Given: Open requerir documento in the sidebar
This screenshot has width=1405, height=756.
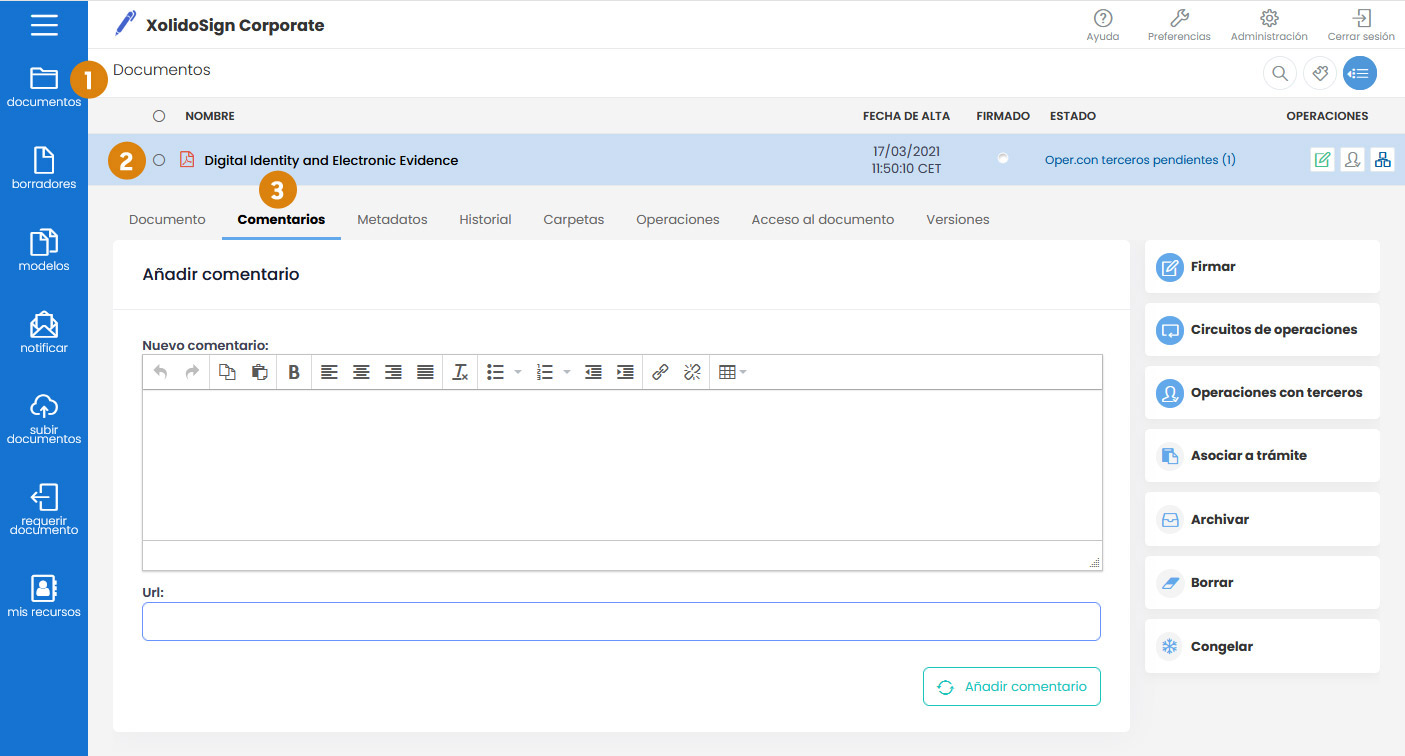Looking at the screenshot, I should point(44,509).
